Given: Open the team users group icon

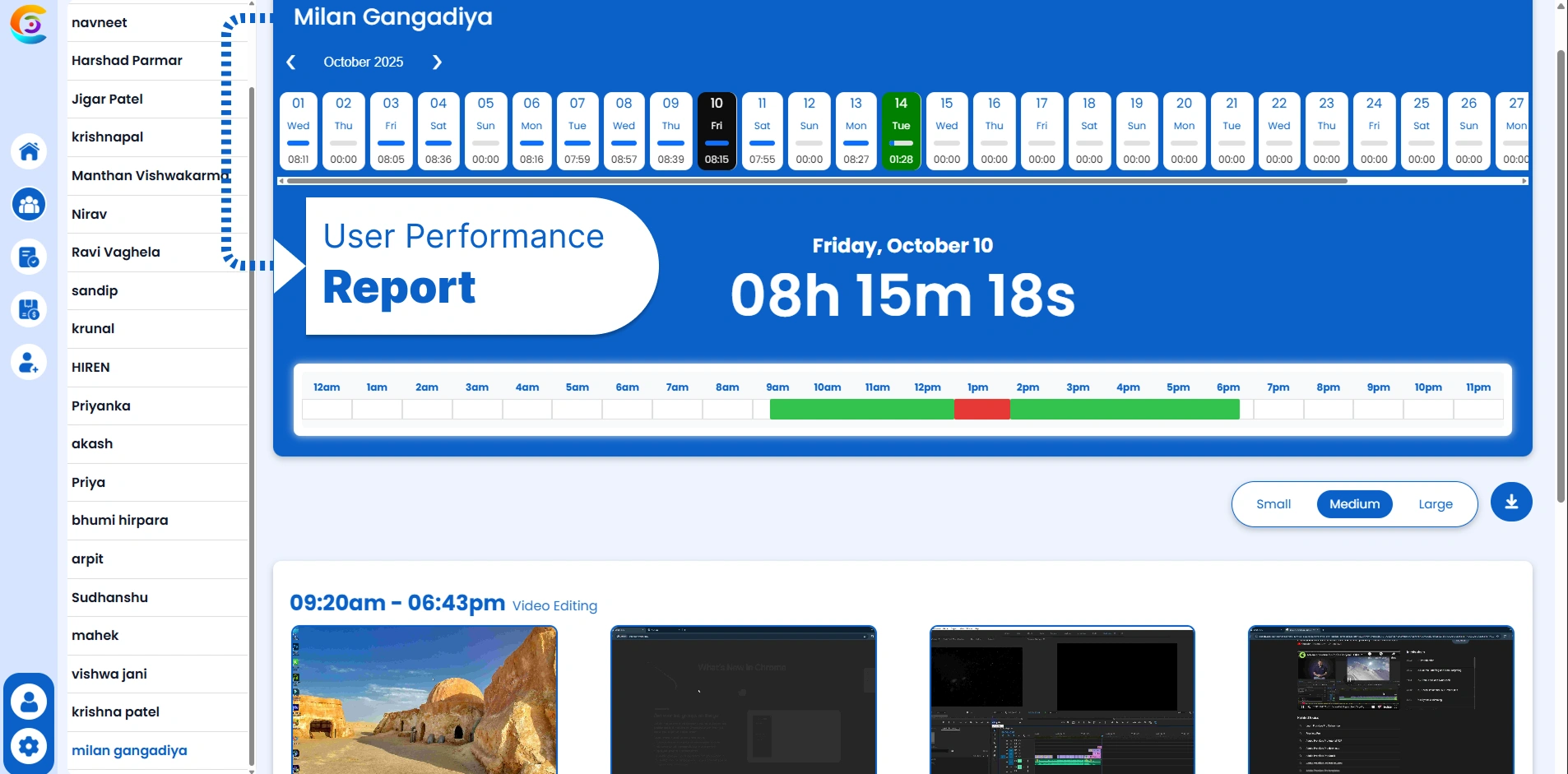Looking at the screenshot, I should (x=29, y=204).
